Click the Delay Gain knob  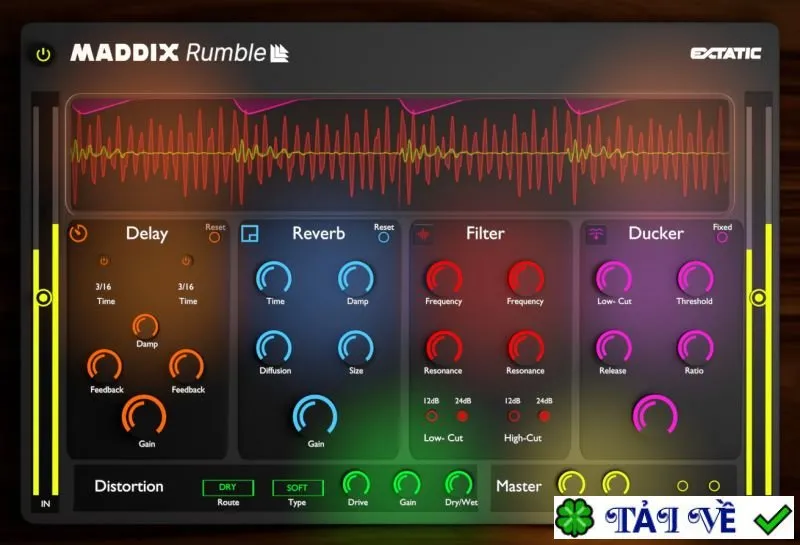click(x=144, y=416)
